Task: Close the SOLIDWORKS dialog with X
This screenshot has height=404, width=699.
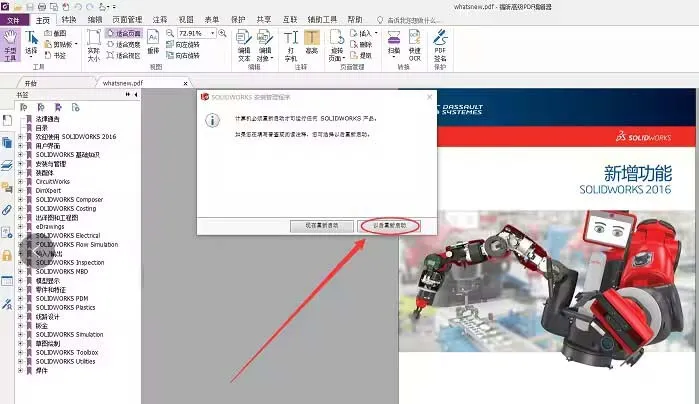Action: tap(429, 97)
